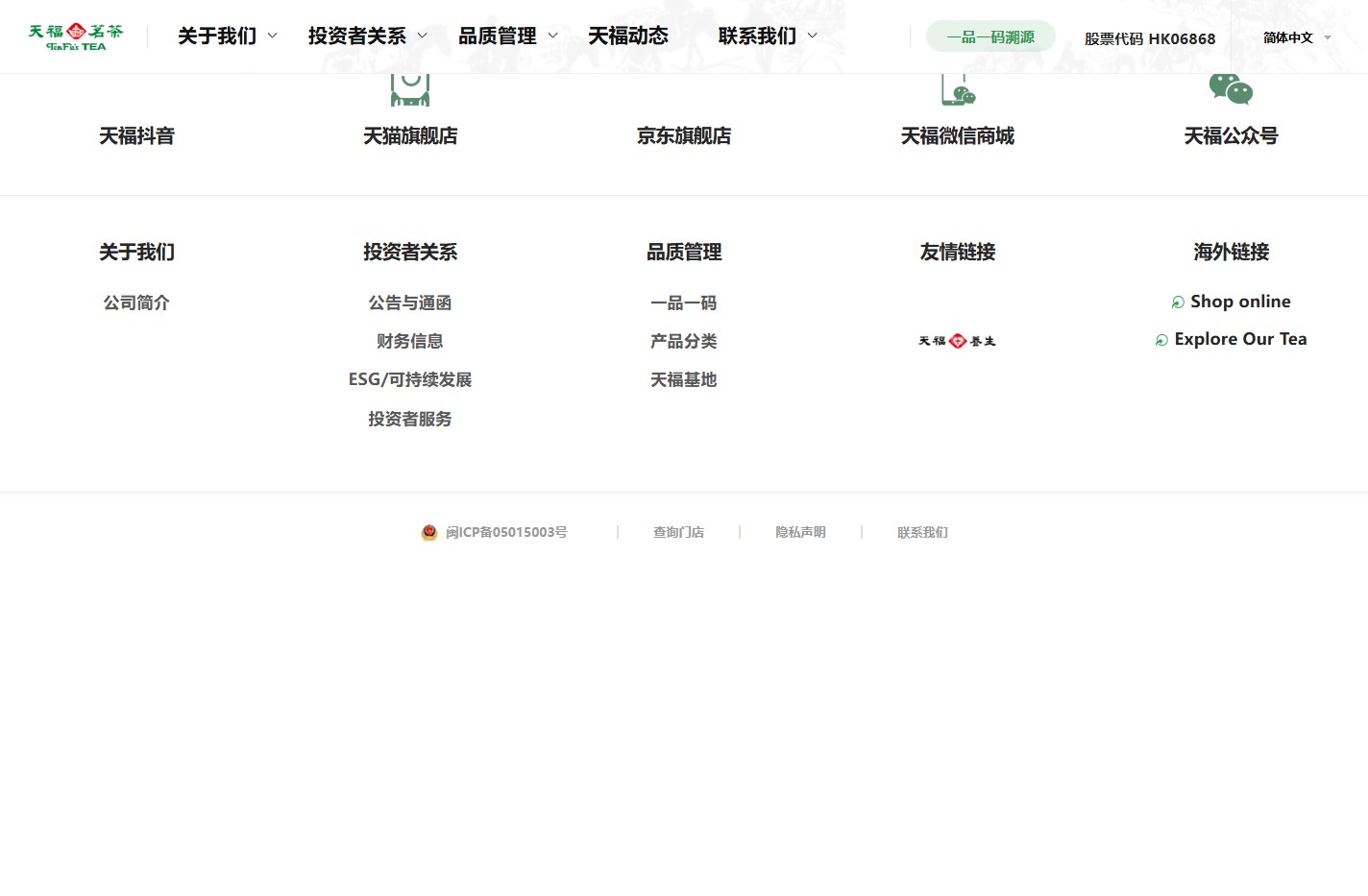Click footer heading 投资者关系
1368x896 pixels.
(x=410, y=252)
